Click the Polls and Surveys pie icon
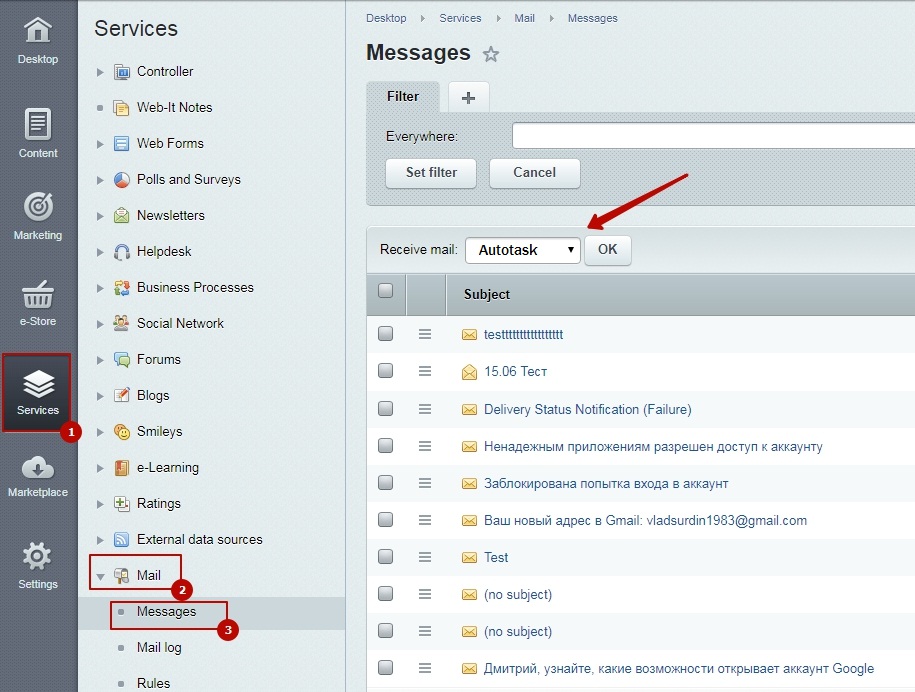Screen dimensions: 915x692 coord(121,180)
